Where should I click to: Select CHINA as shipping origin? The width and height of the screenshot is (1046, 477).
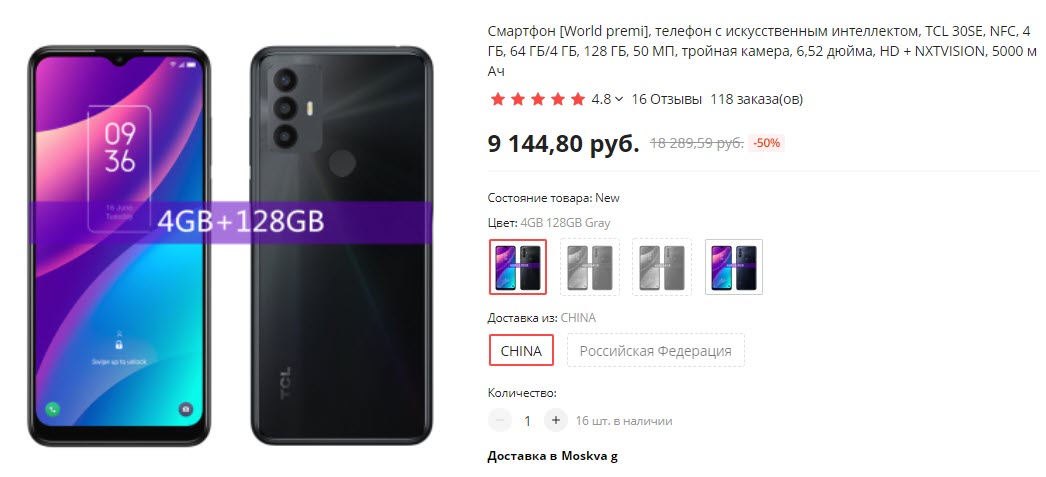(x=521, y=350)
